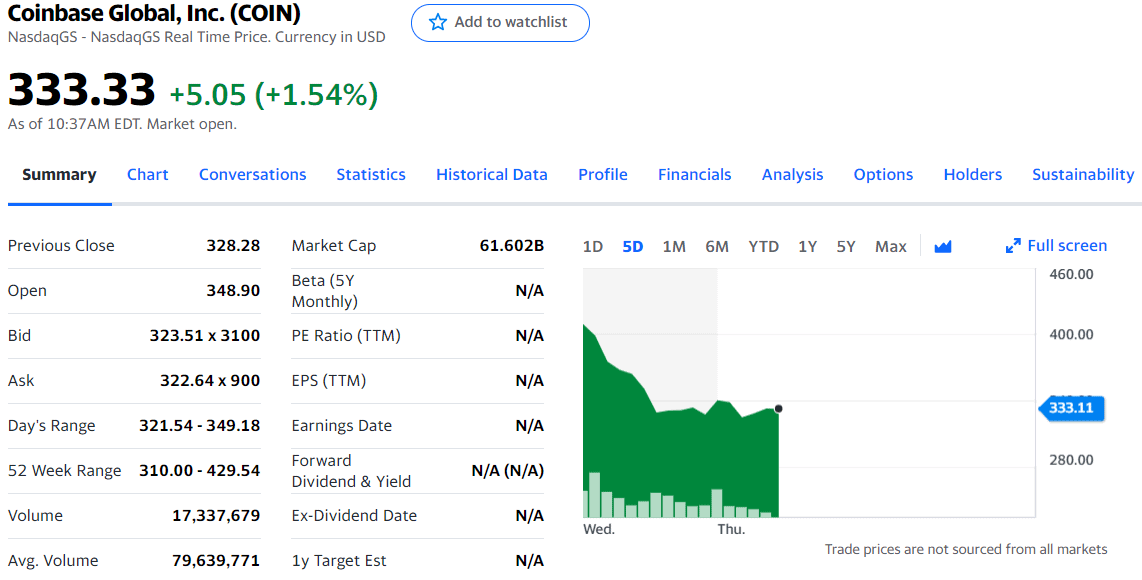Open the Conversations tab

click(253, 175)
